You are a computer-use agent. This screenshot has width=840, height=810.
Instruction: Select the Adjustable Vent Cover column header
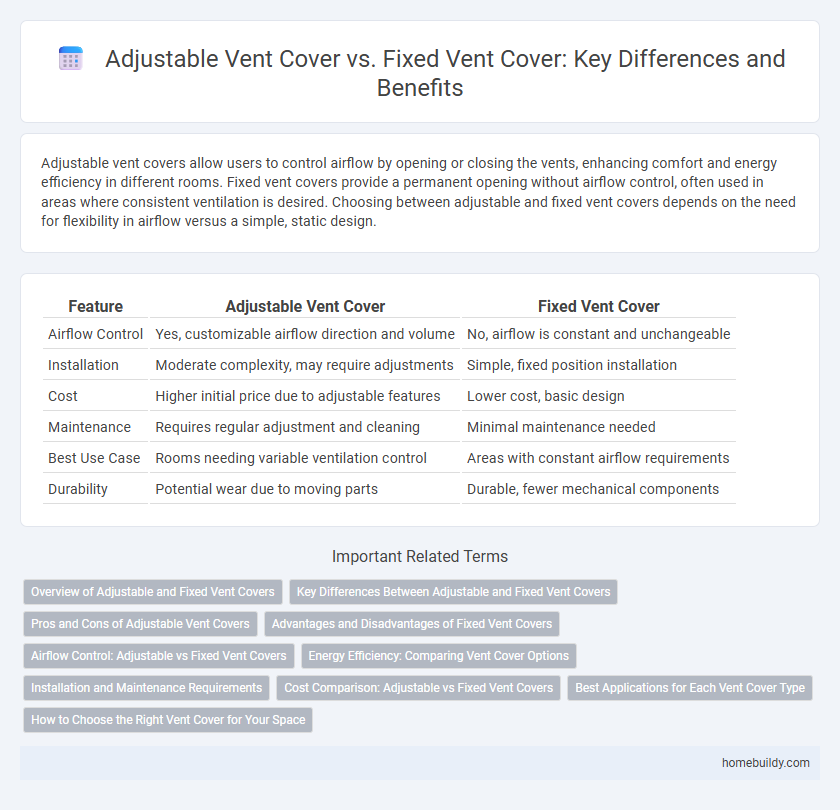point(305,307)
